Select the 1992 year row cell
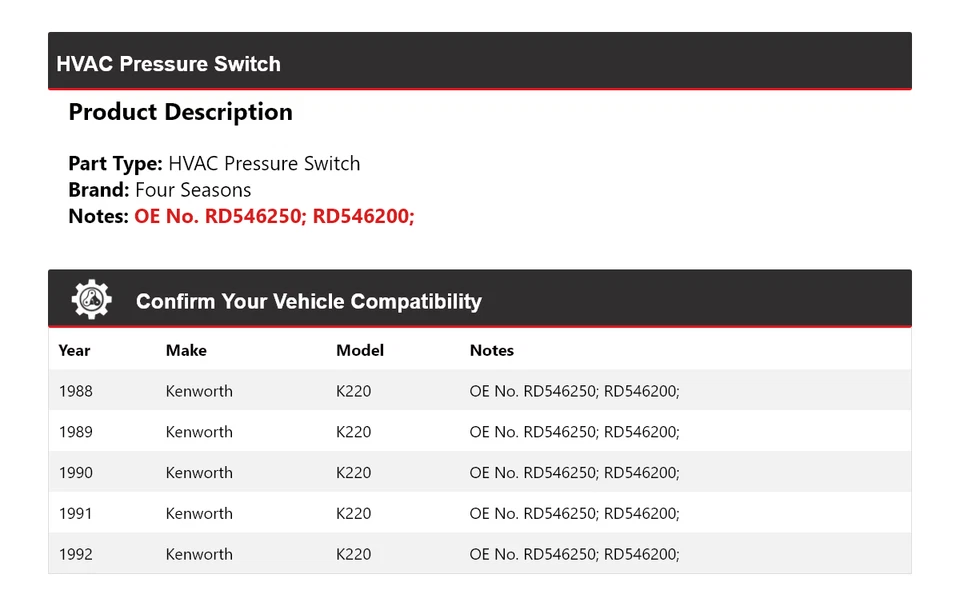Image resolution: width=960 pixels, height=606 pixels. [76, 554]
